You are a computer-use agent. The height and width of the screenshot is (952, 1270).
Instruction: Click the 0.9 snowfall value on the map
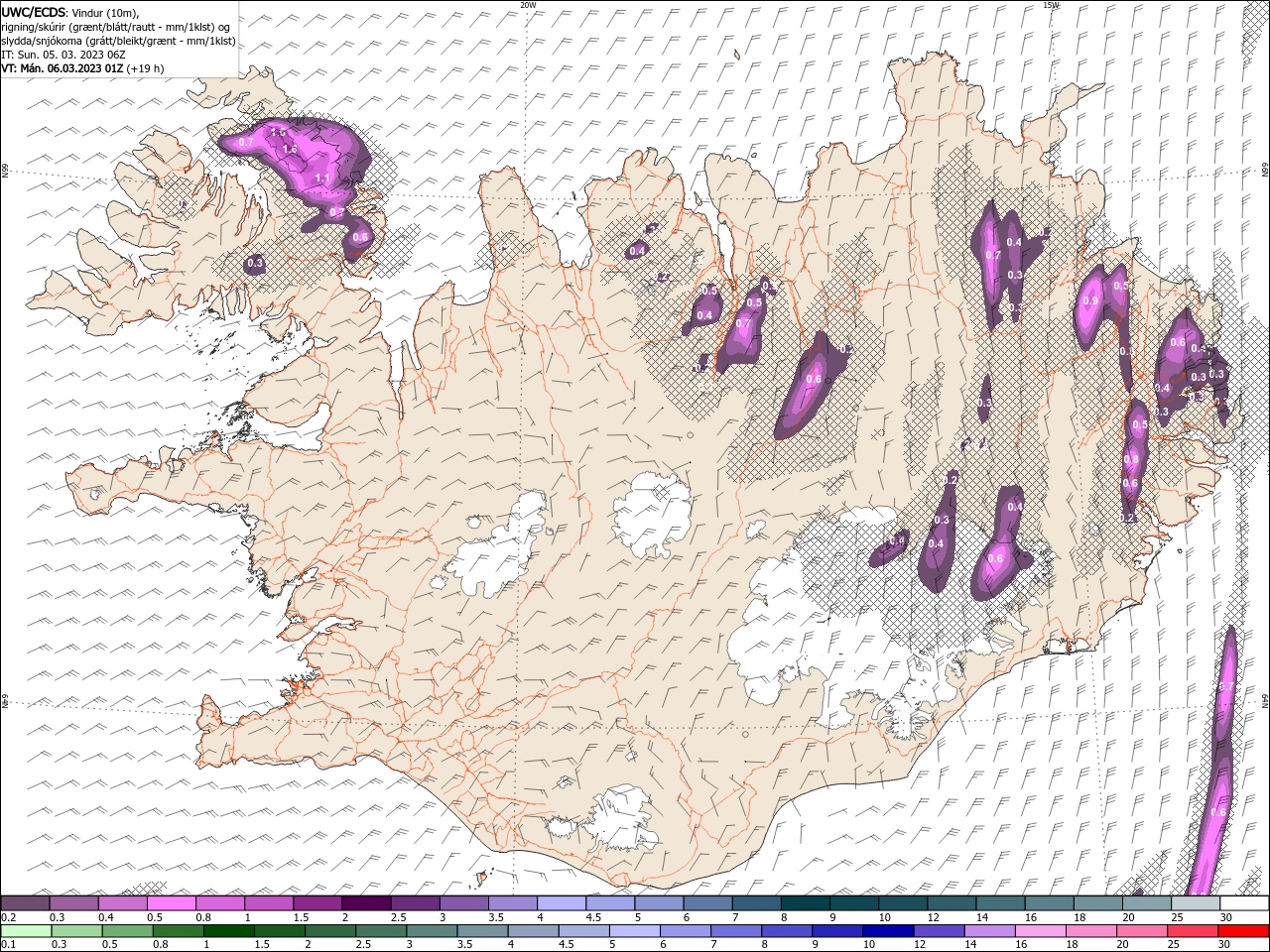pos(1091,301)
